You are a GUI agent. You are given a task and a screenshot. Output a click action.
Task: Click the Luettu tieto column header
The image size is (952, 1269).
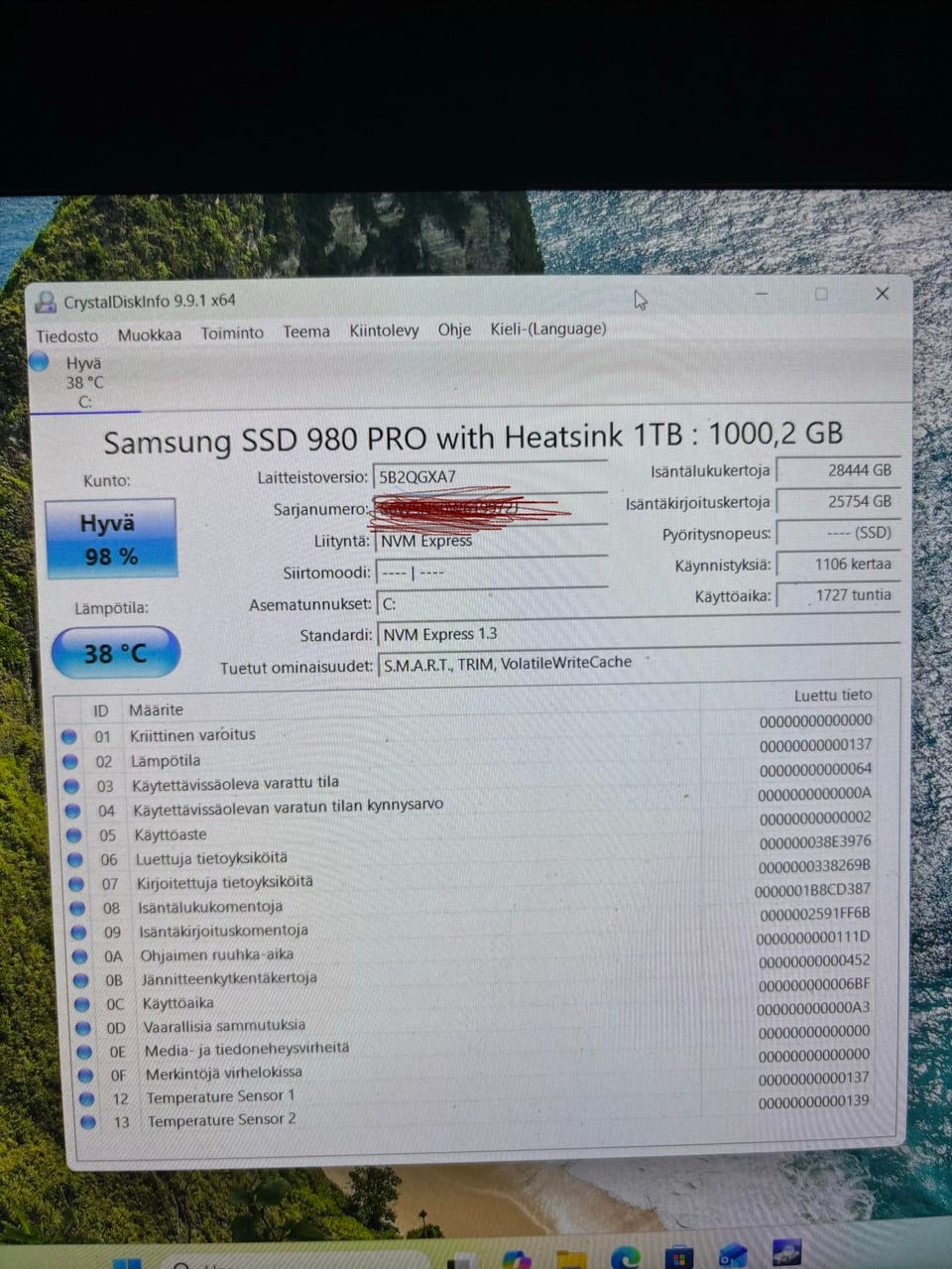833,696
